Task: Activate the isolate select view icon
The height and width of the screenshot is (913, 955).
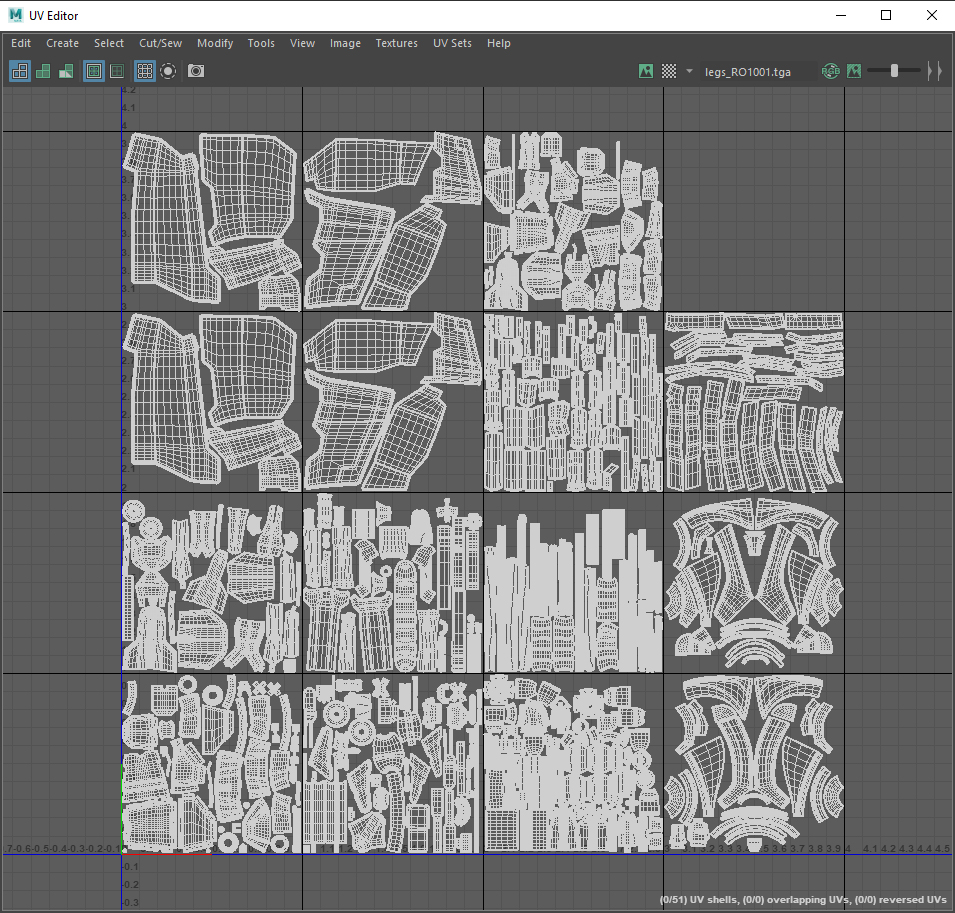Action: pyautogui.click(x=94, y=71)
